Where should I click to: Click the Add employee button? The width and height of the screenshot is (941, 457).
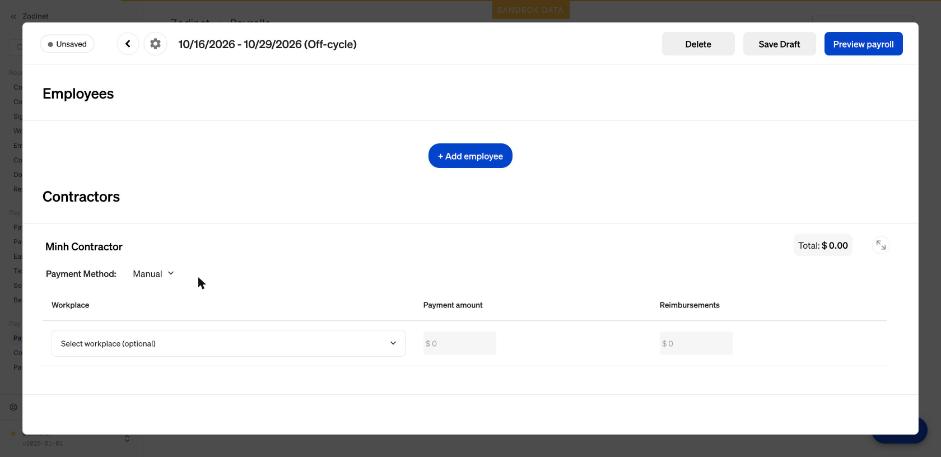click(470, 156)
